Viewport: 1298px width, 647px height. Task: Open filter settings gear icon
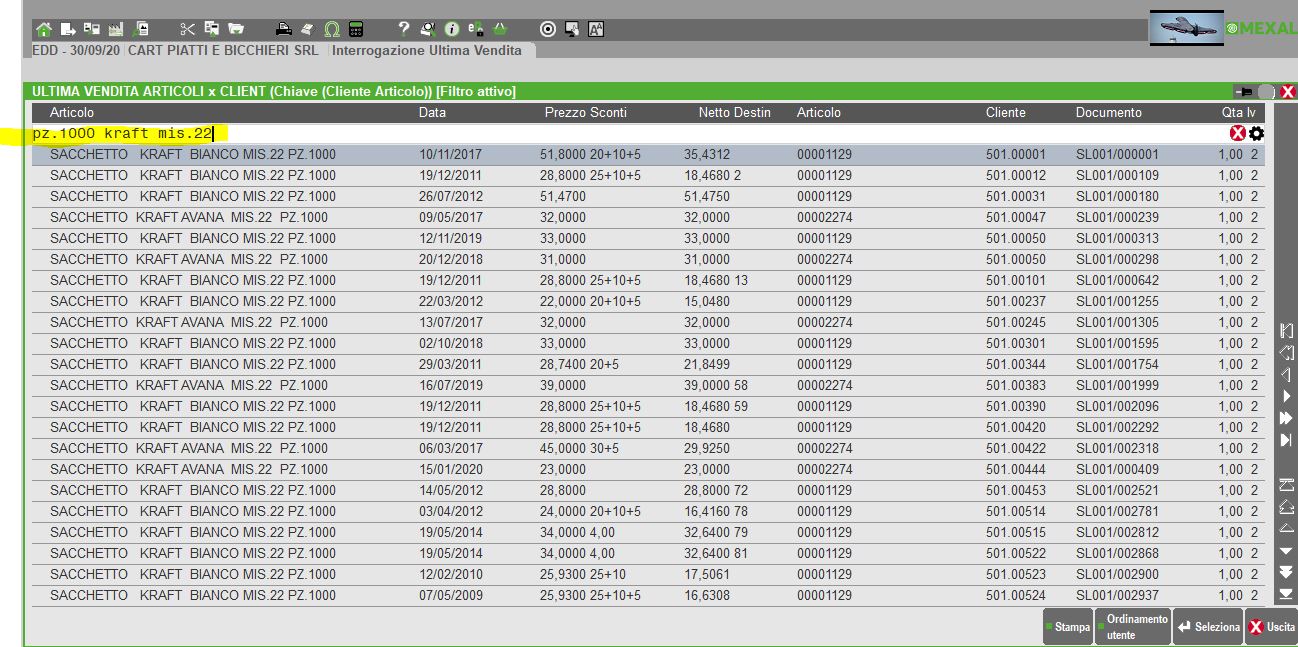[1256, 134]
